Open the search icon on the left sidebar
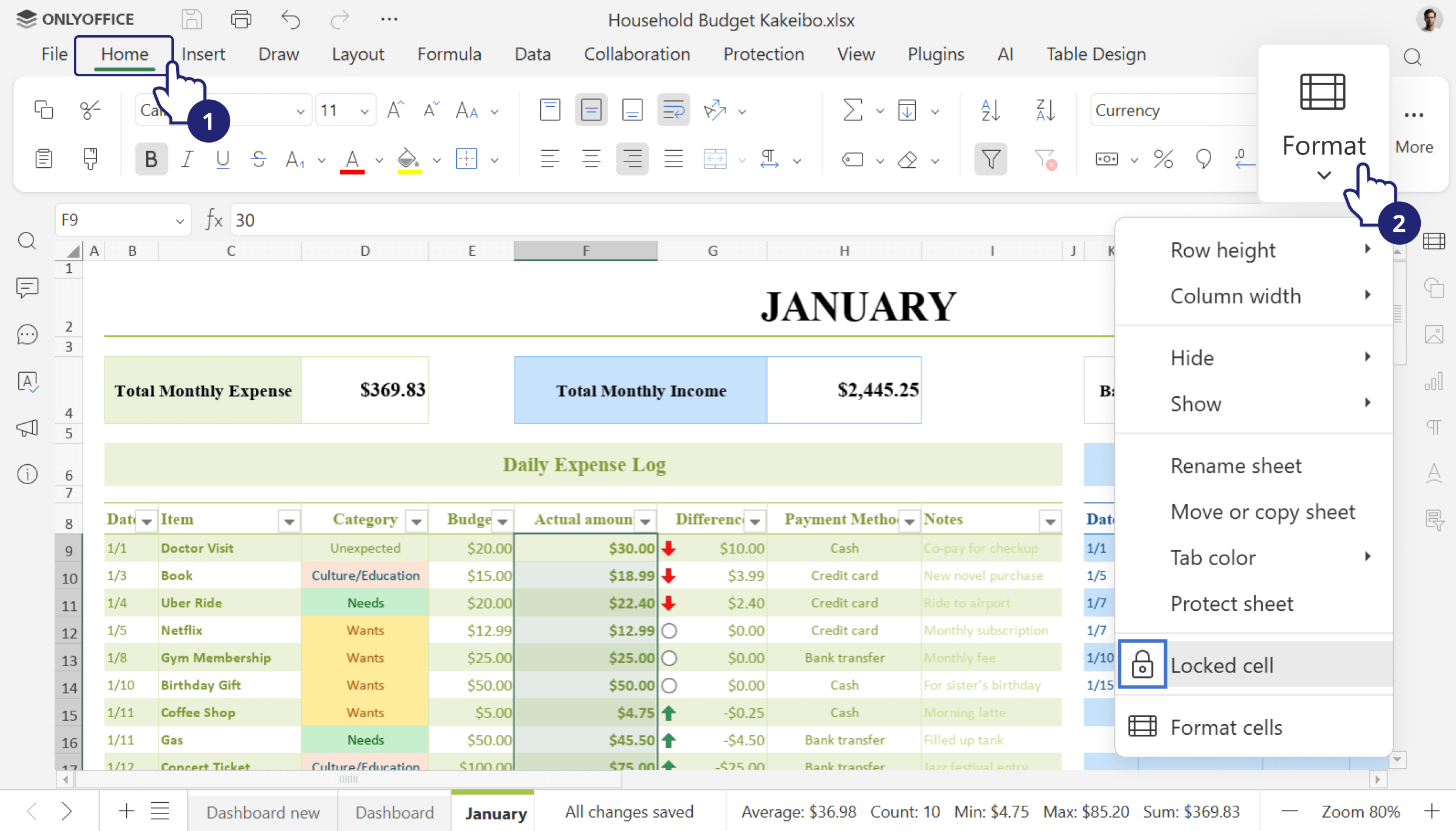The image size is (1456, 831). click(x=27, y=241)
